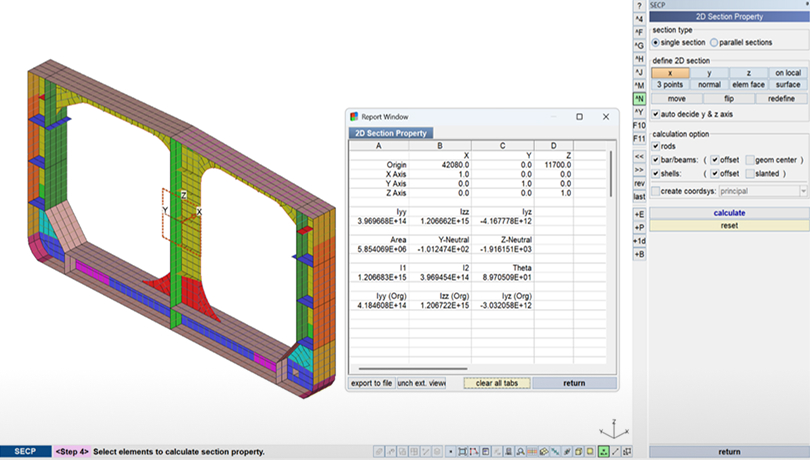The width and height of the screenshot is (810, 460).
Task: Click the << previous panel button
Action: 639,158
